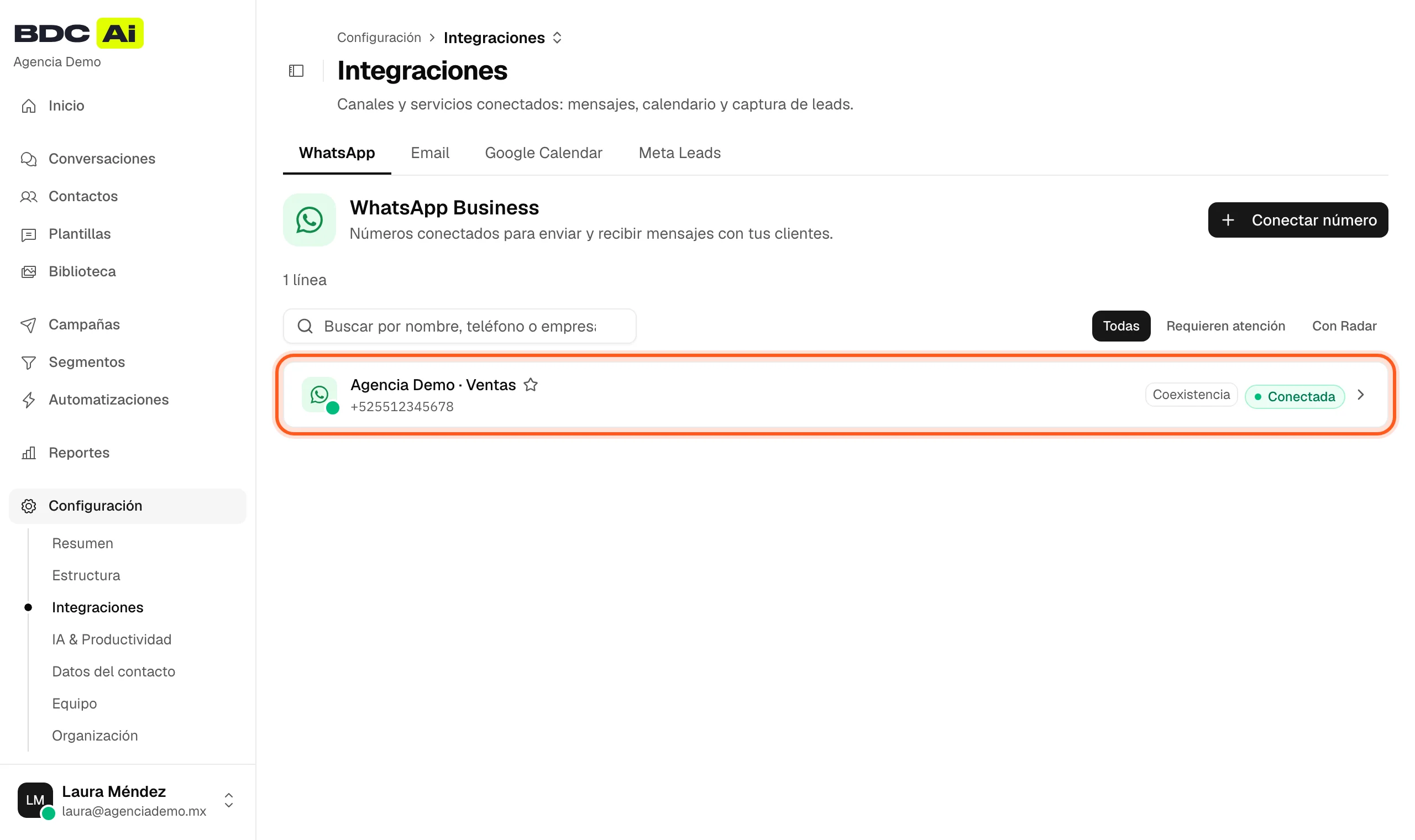
Task: Click the large WhatsApp Business logo
Action: (310, 220)
